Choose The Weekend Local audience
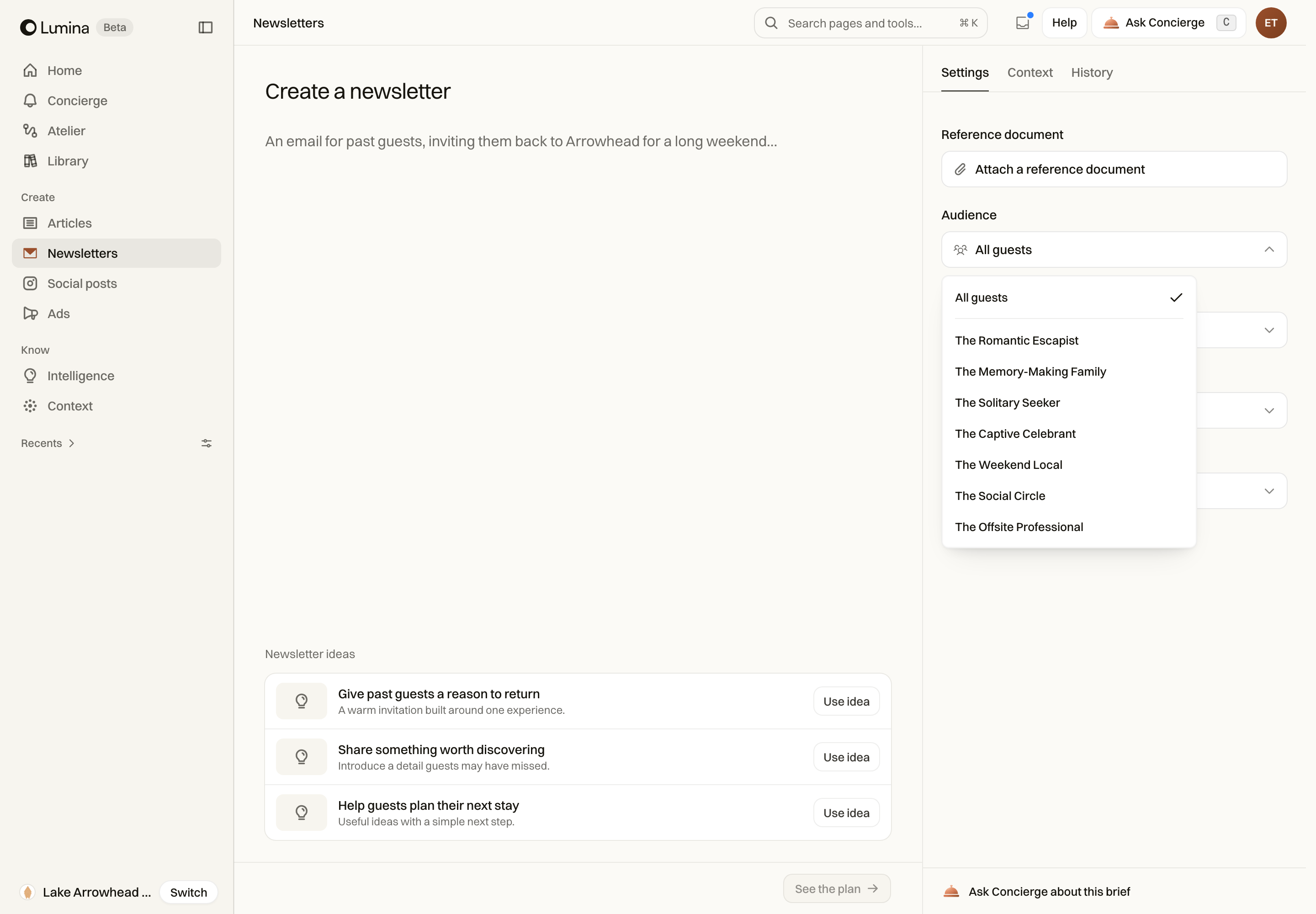The image size is (1316, 914). pyautogui.click(x=1069, y=465)
